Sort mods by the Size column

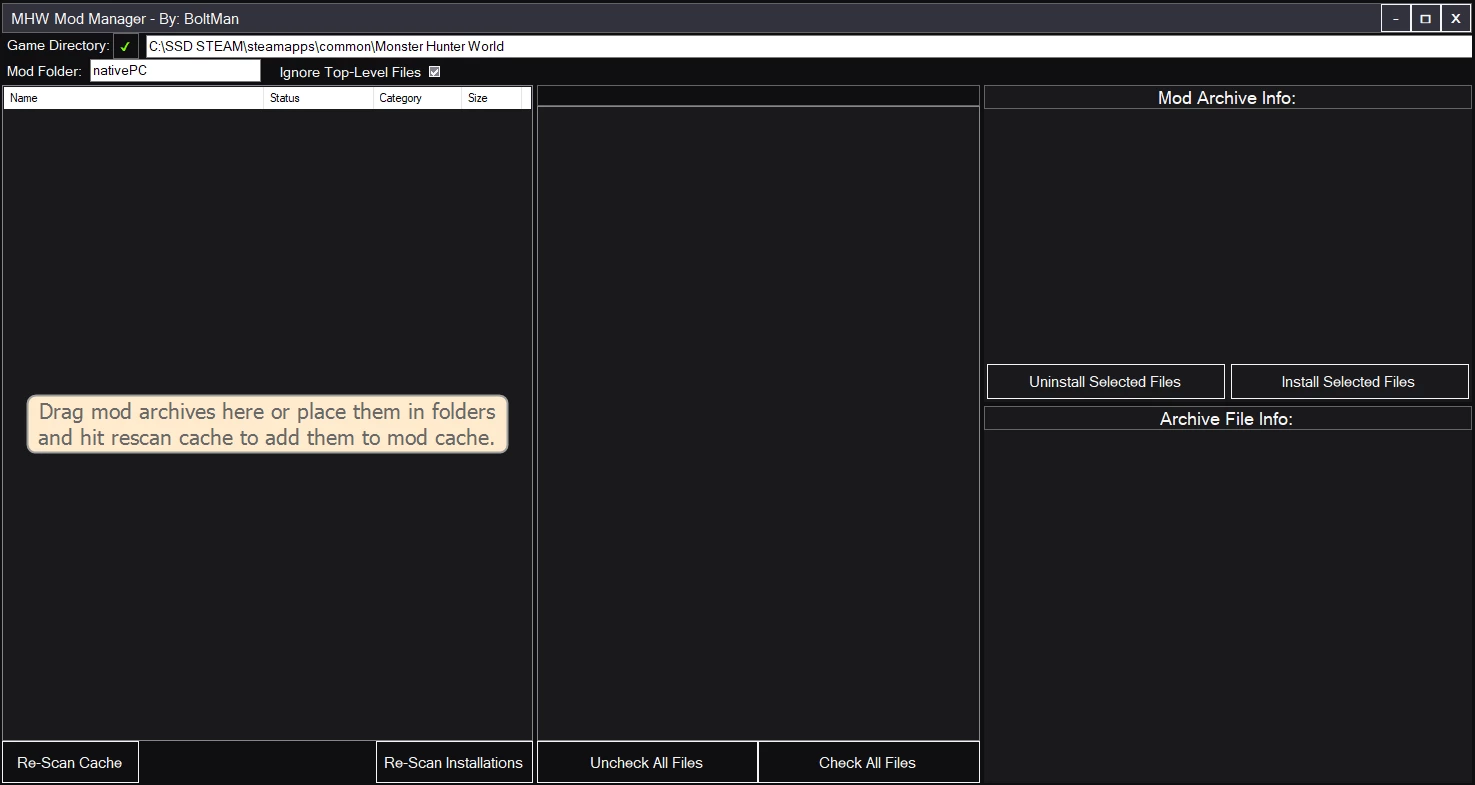491,98
